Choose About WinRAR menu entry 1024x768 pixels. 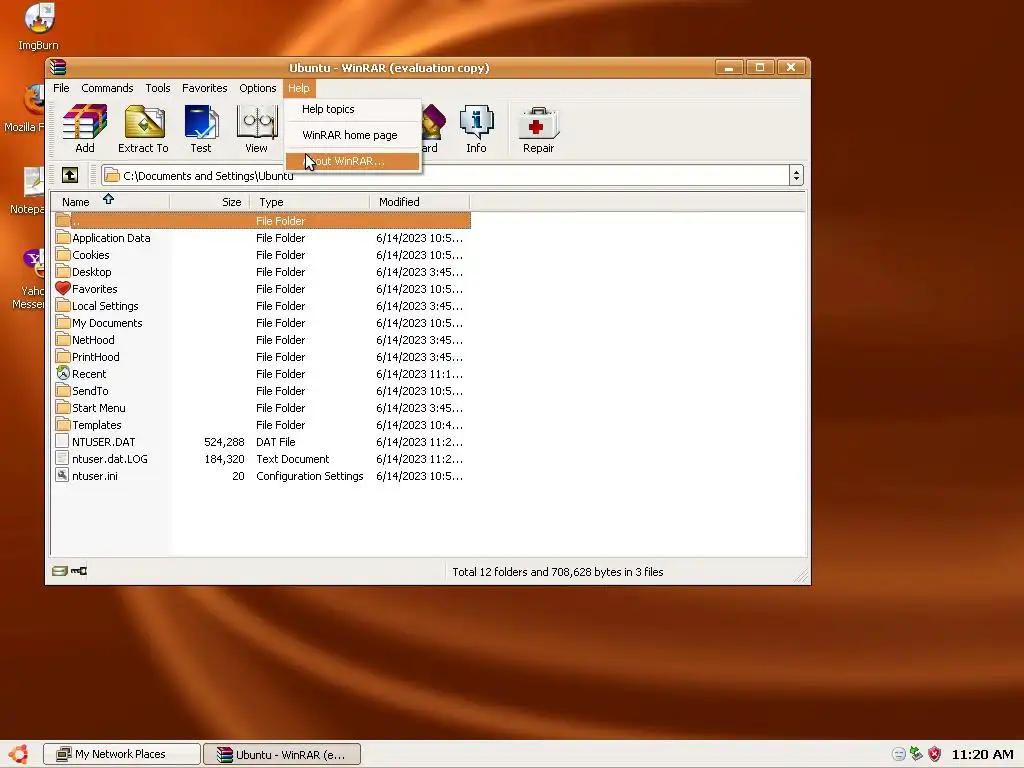[353, 161]
